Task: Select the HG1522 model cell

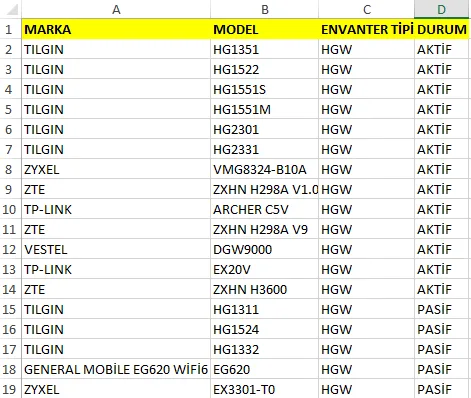Action: [265, 69]
